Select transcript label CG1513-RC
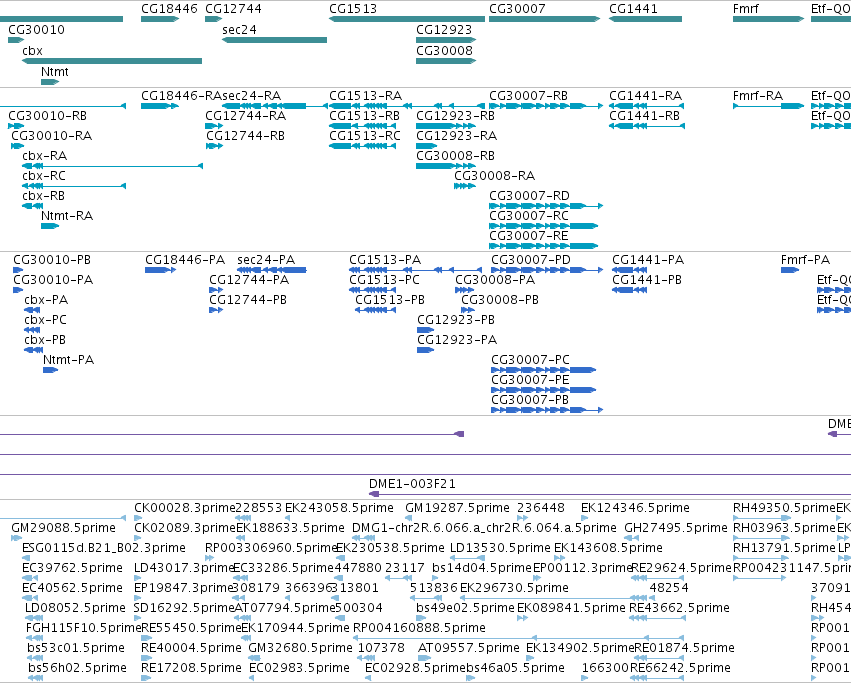 [365, 136]
